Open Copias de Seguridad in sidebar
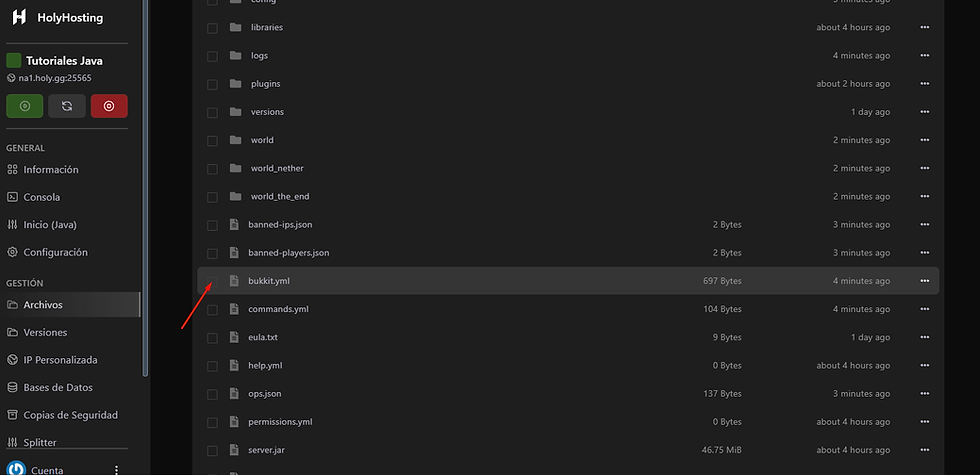980x475 pixels. pos(70,415)
